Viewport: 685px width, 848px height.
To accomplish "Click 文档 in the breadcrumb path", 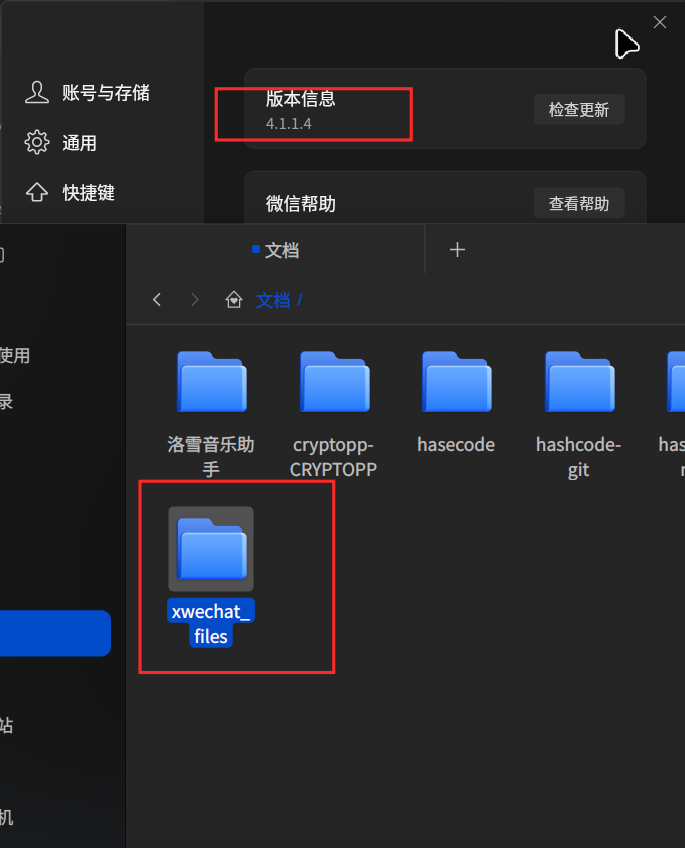I will (273, 300).
